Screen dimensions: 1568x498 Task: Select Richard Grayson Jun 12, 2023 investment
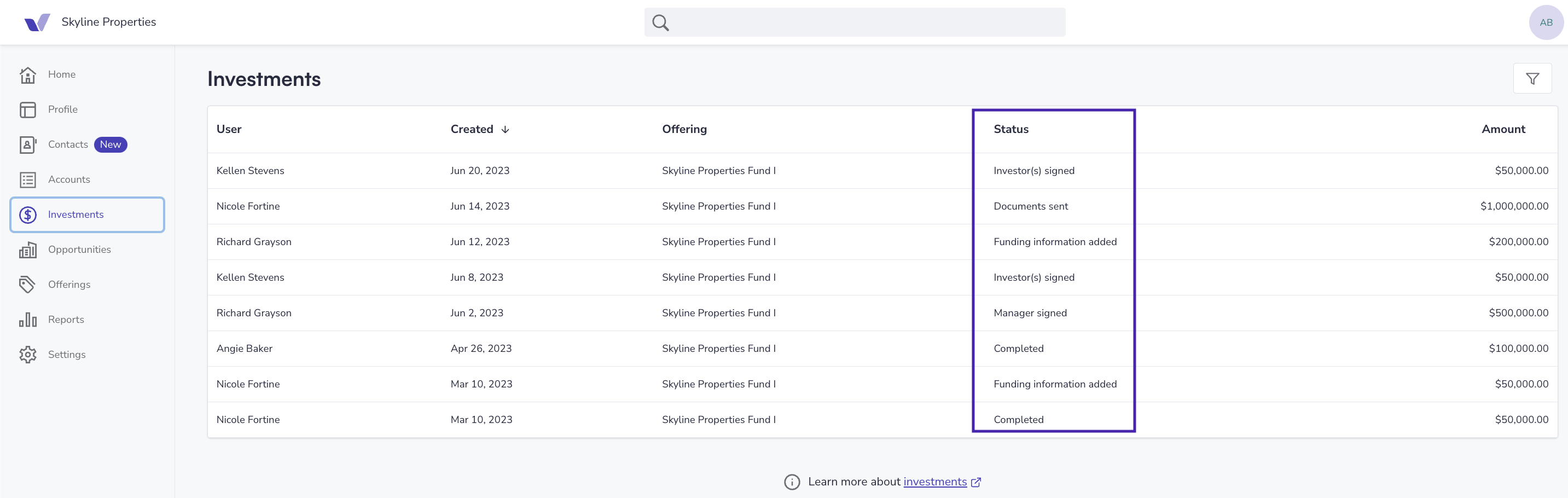pos(882,242)
